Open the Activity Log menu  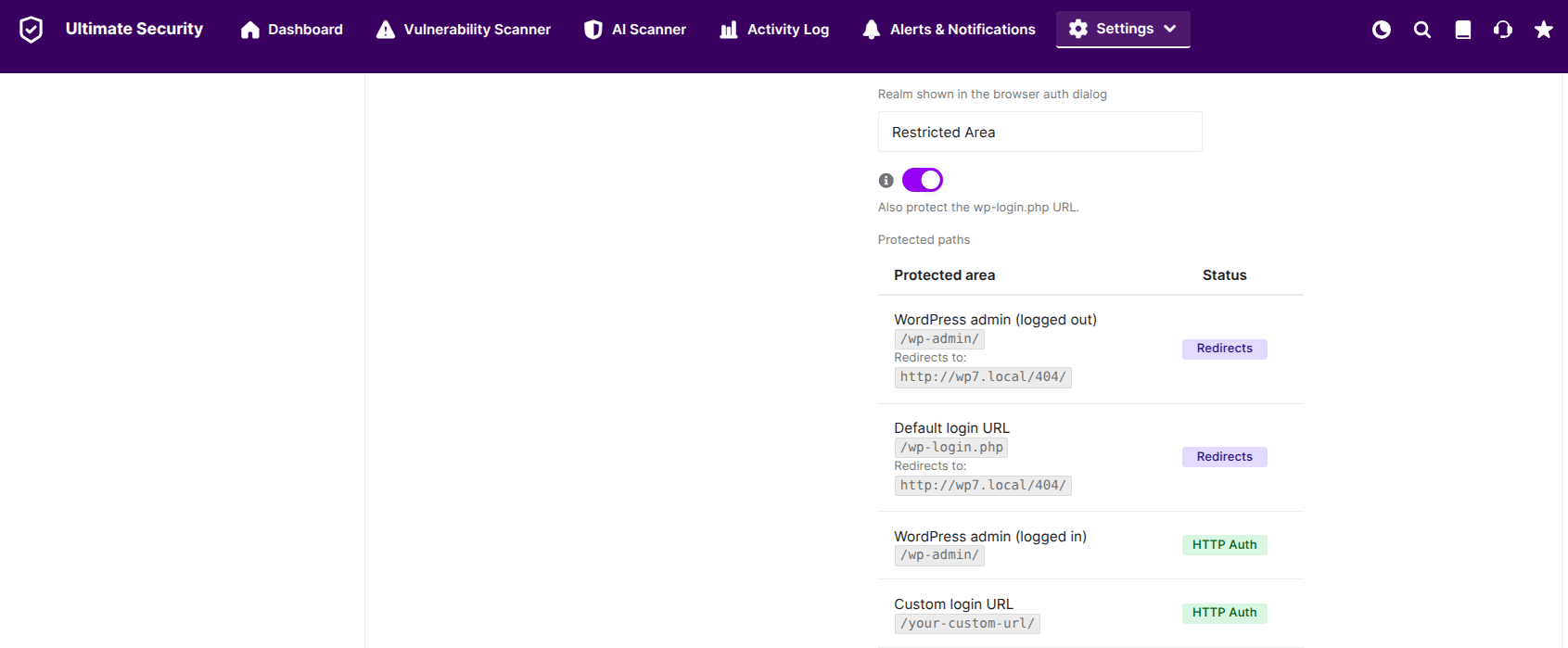[x=774, y=30]
